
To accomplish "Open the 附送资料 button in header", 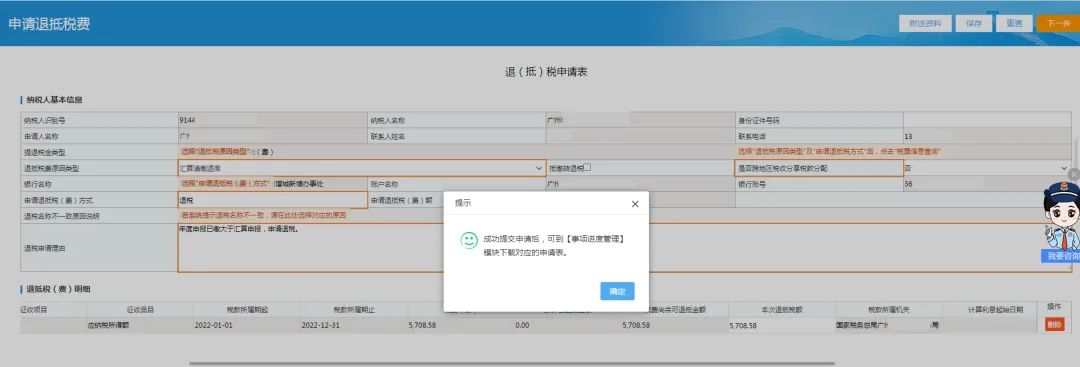I will tap(925, 23).
